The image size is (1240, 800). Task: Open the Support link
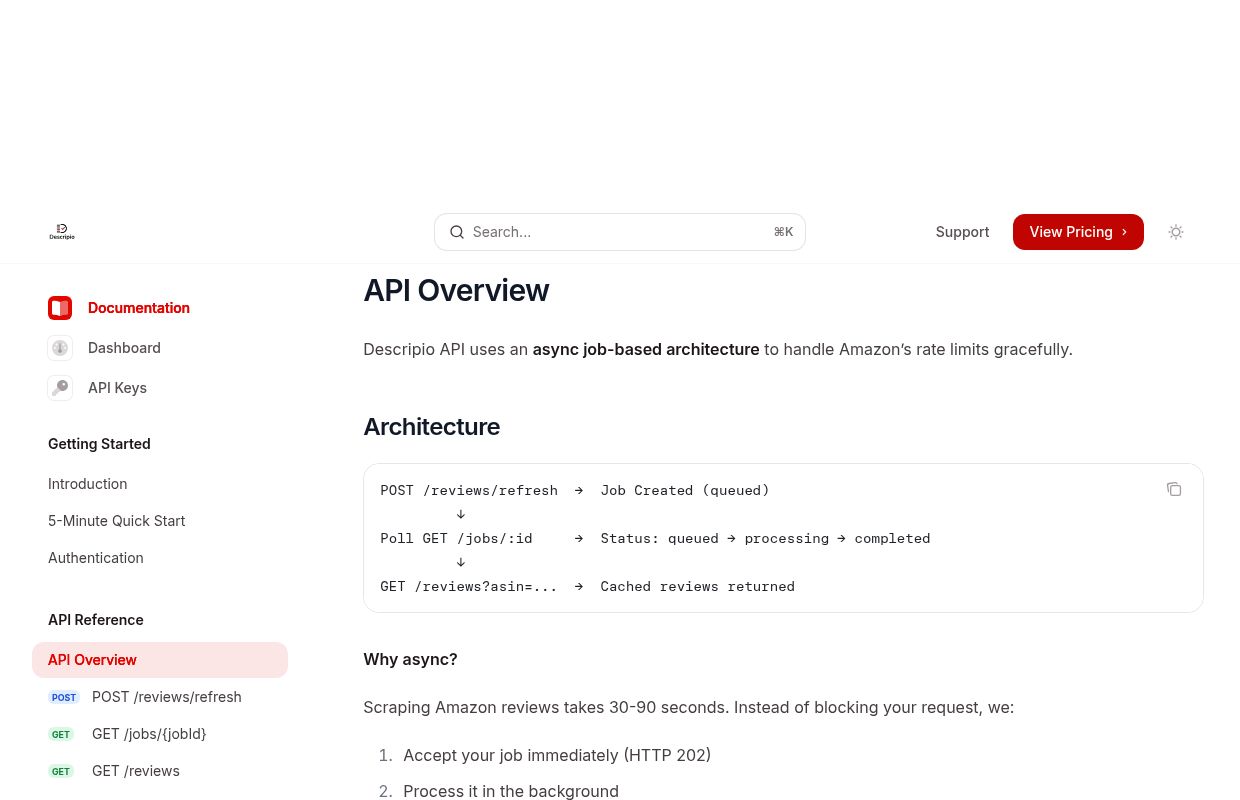(962, 232)
